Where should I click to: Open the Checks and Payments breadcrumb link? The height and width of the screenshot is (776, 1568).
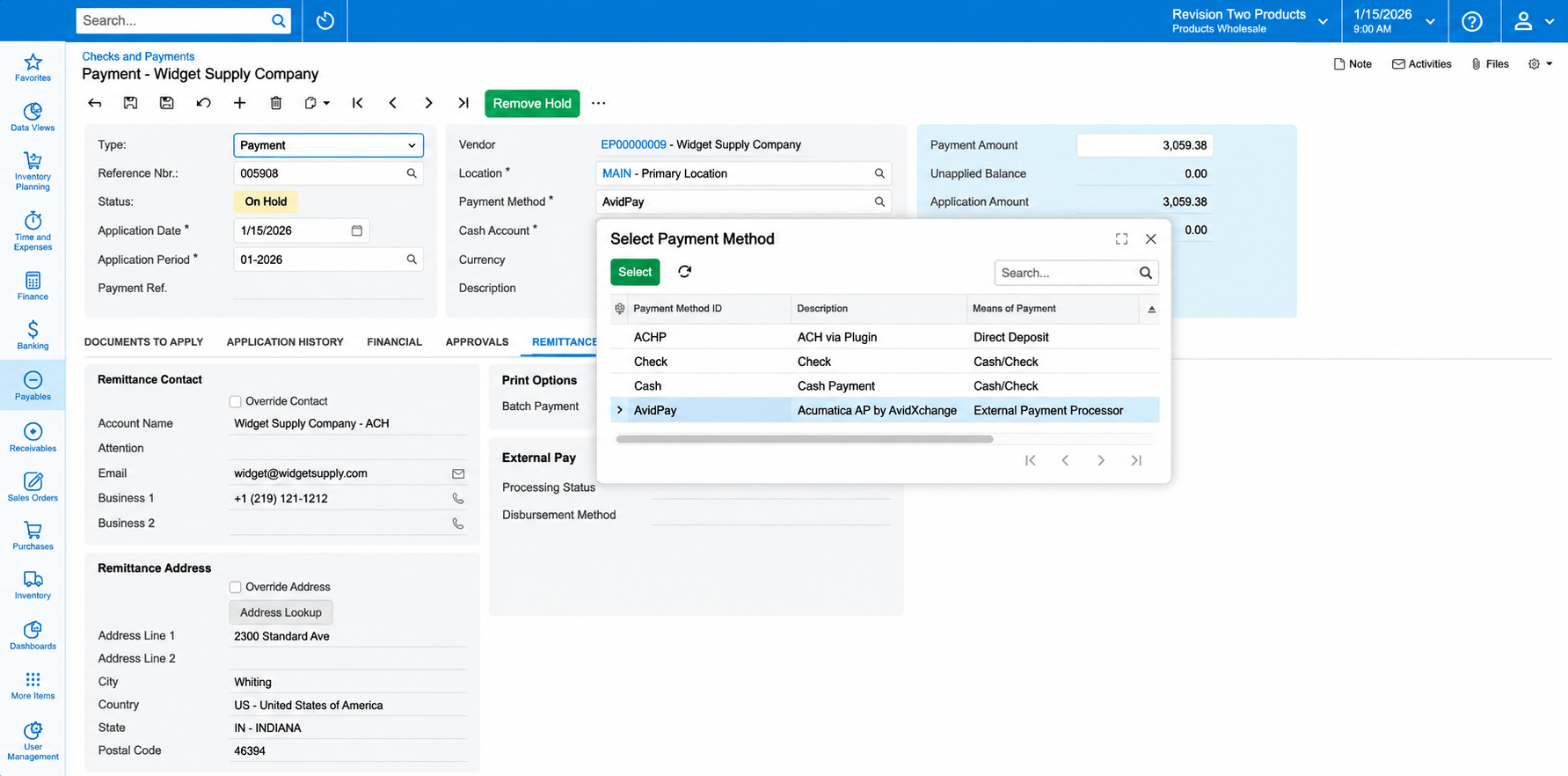click(x=138, y=56)
